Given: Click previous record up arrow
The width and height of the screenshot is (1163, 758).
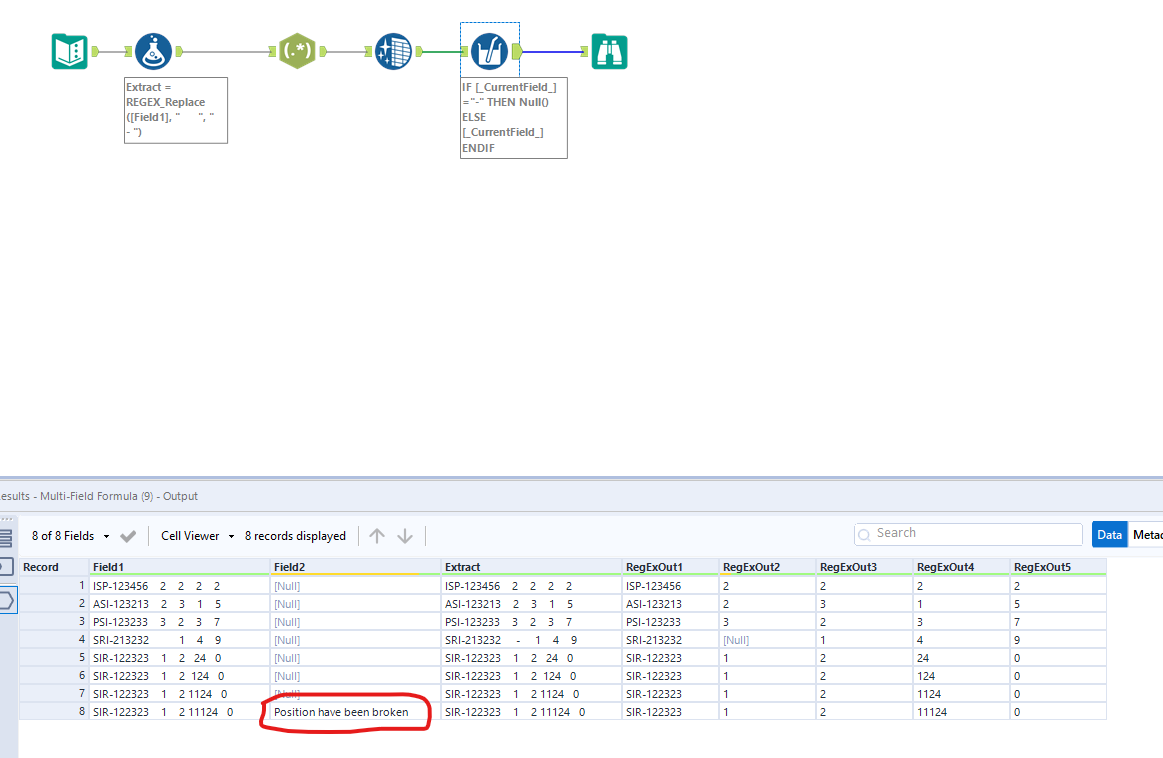Looking at the screenshot, I should coord(377,536).
